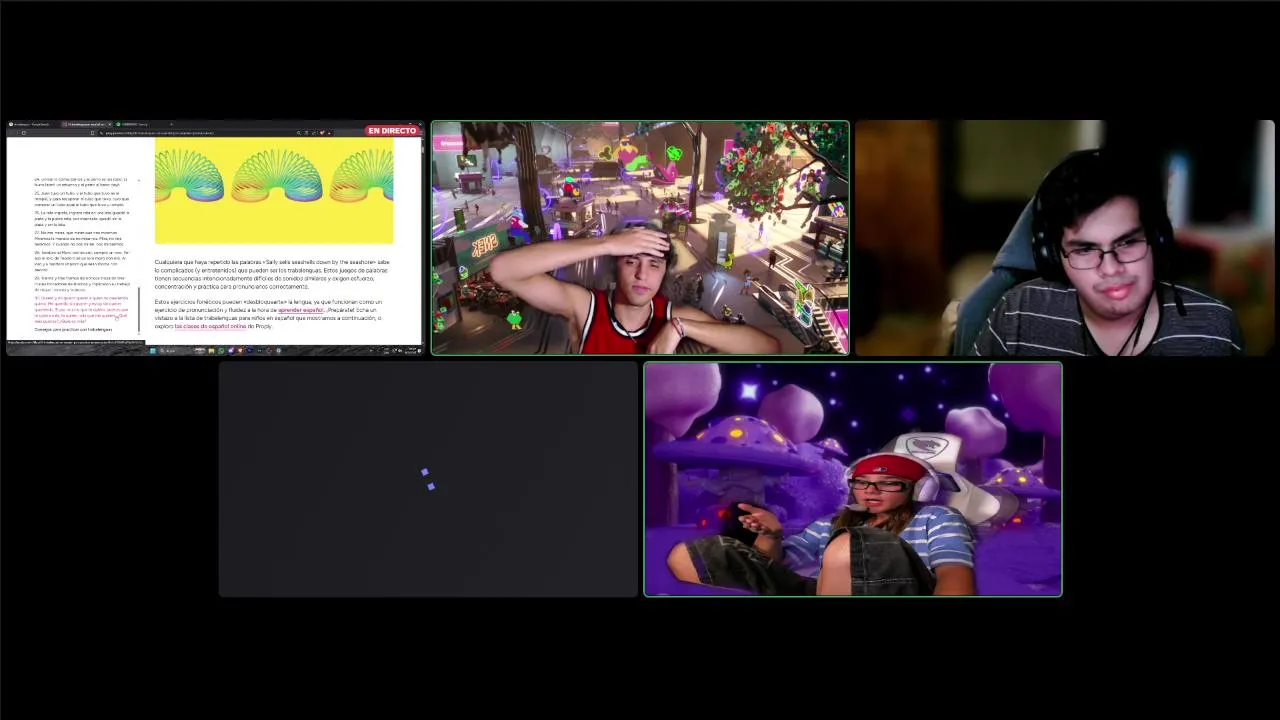Open the Windows Start button in shared taskbar
1280x720 pixels.
click(153, 350)
